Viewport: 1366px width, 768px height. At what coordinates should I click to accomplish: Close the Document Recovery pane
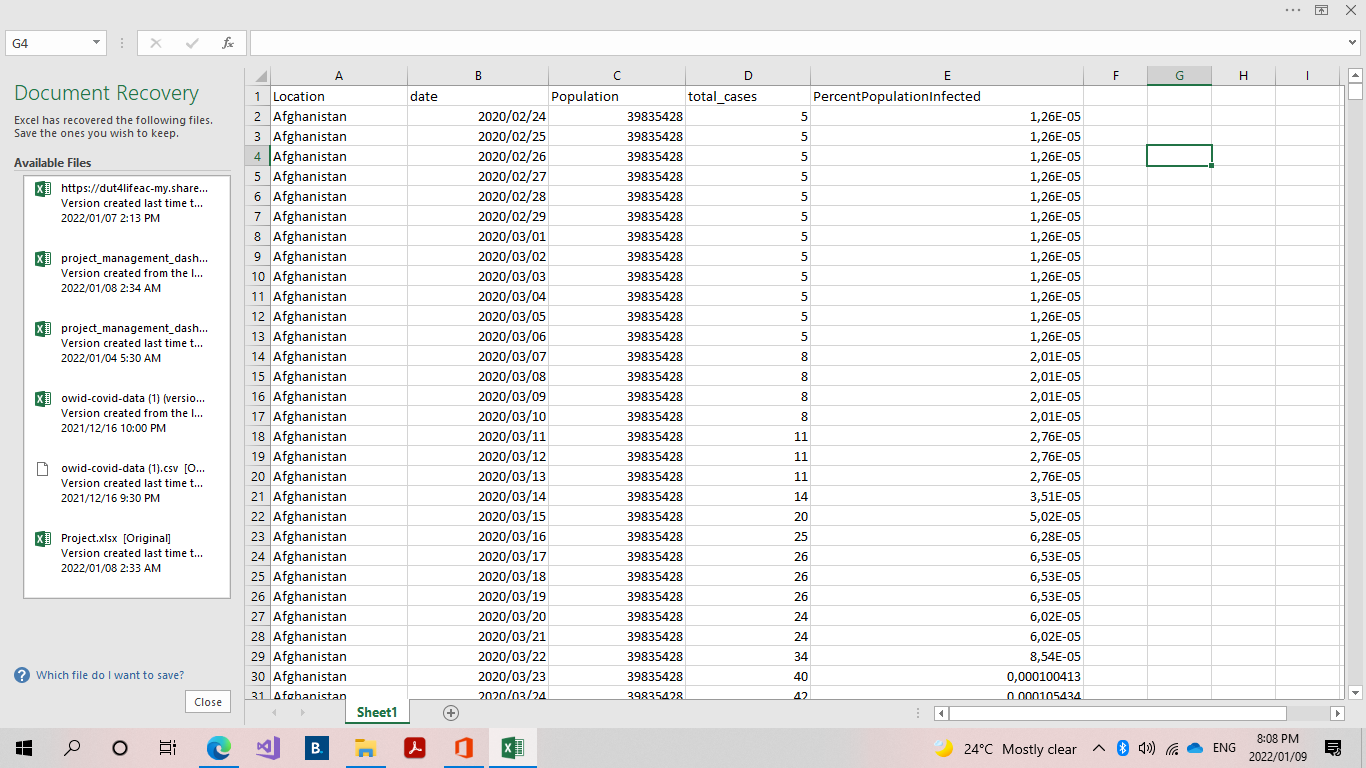(208, 702)
